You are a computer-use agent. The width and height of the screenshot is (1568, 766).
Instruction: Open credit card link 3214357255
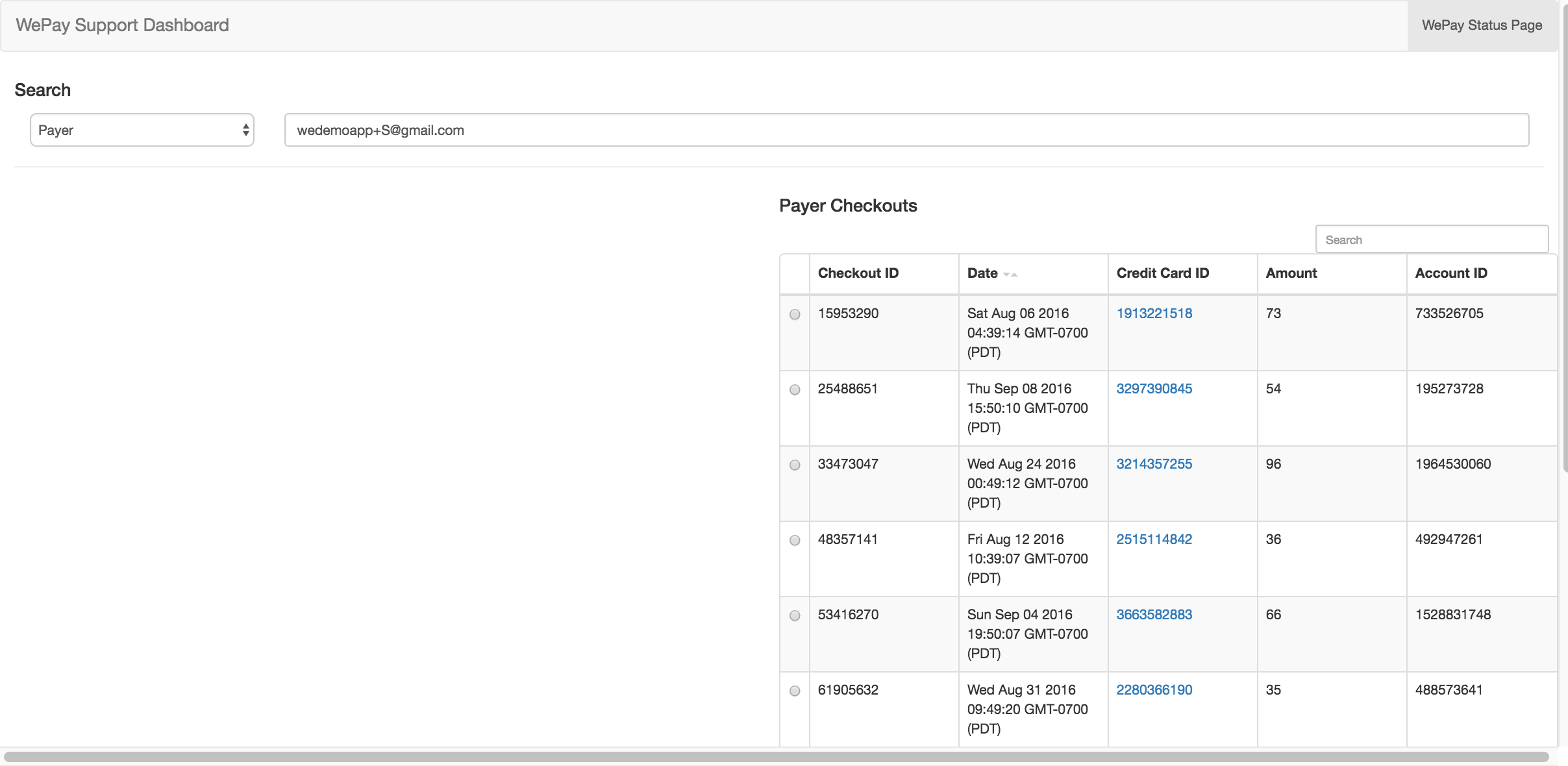click(1154, 464)
